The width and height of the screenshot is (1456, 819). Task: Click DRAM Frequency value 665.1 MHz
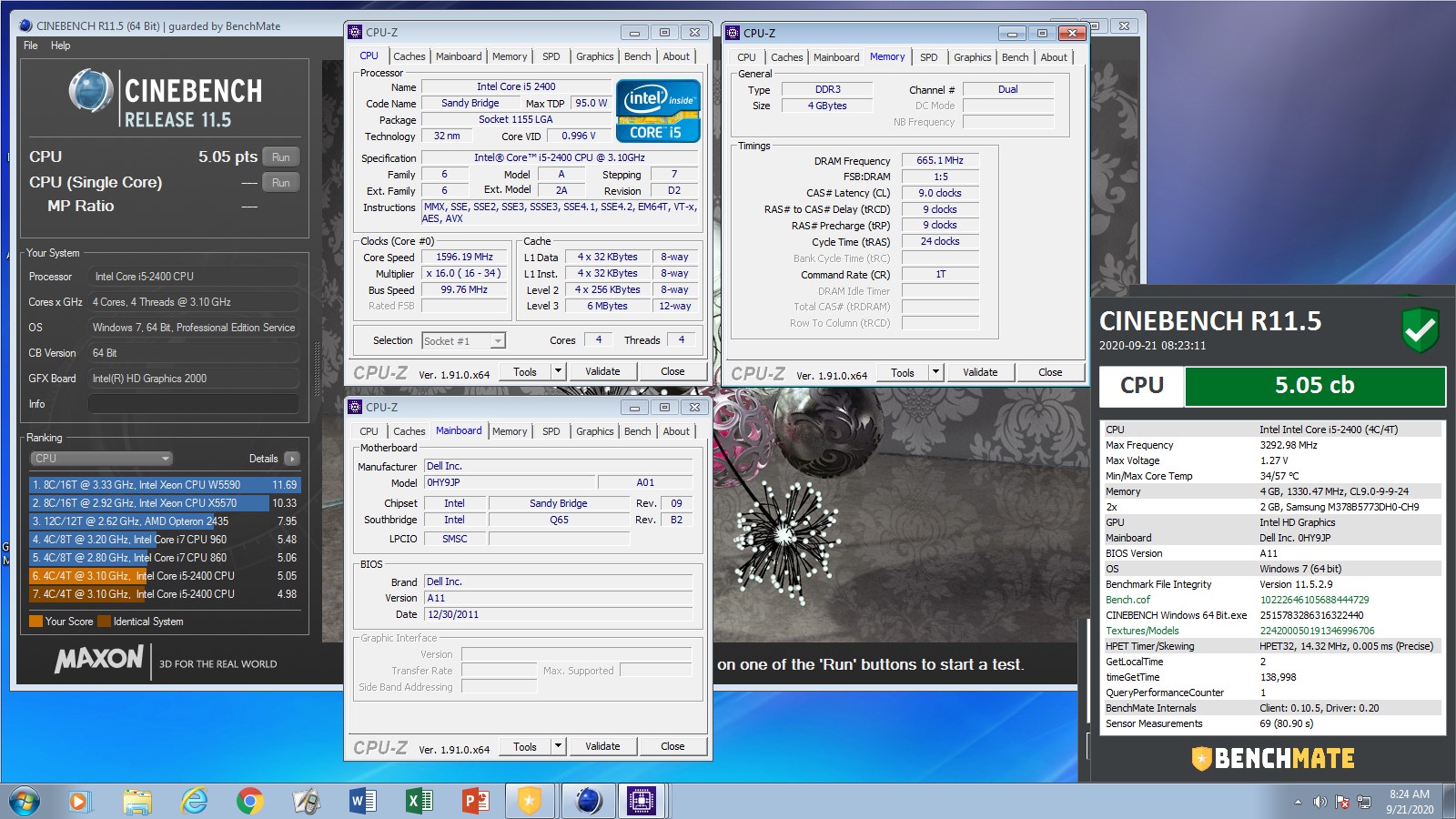tap(940, 160)
